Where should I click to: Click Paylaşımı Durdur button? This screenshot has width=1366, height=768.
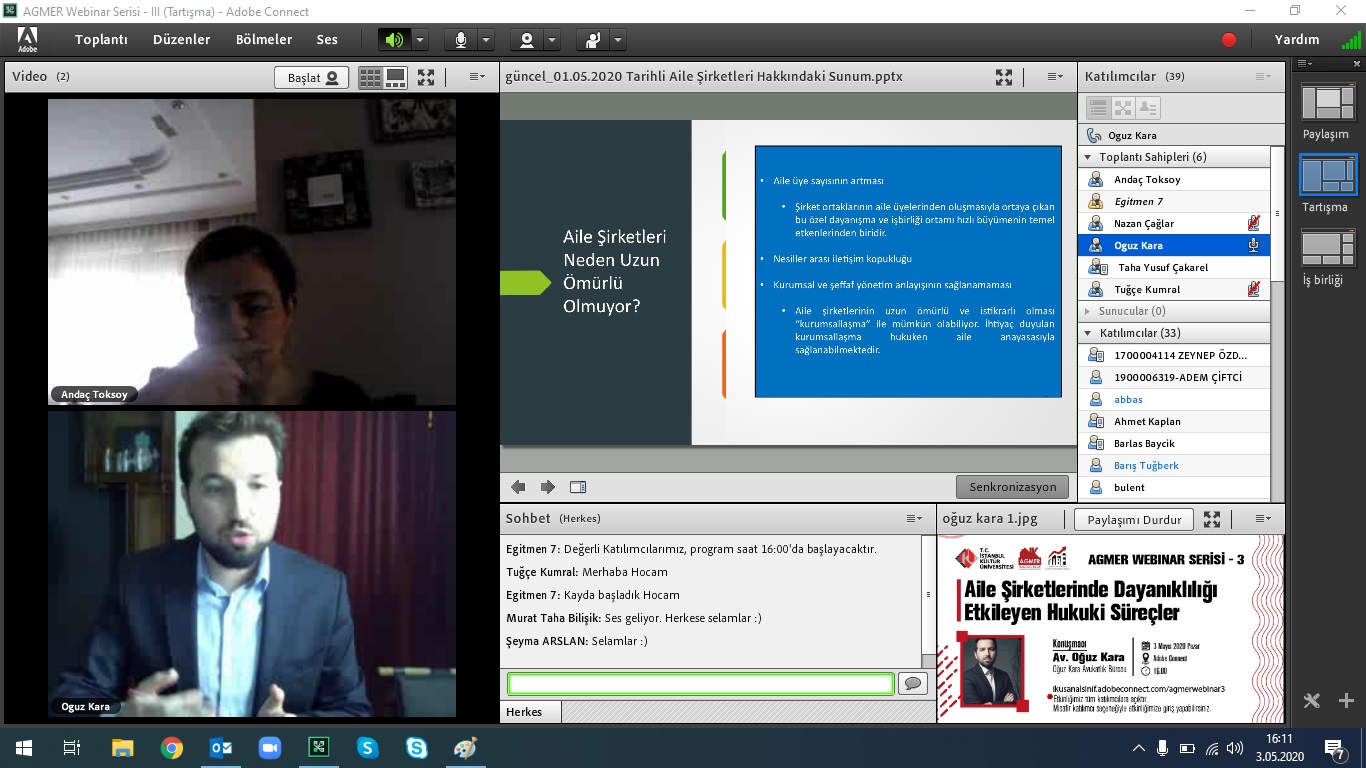pos(1134,519)
